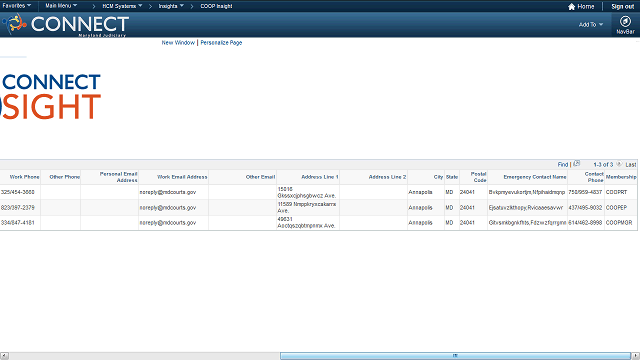Sort by City column header

pyautogui.click(x=438, y=177)
